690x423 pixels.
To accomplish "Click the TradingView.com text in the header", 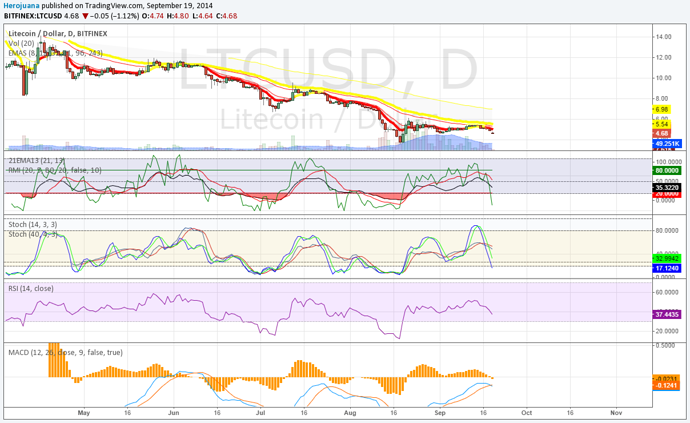I will point(114,6).
